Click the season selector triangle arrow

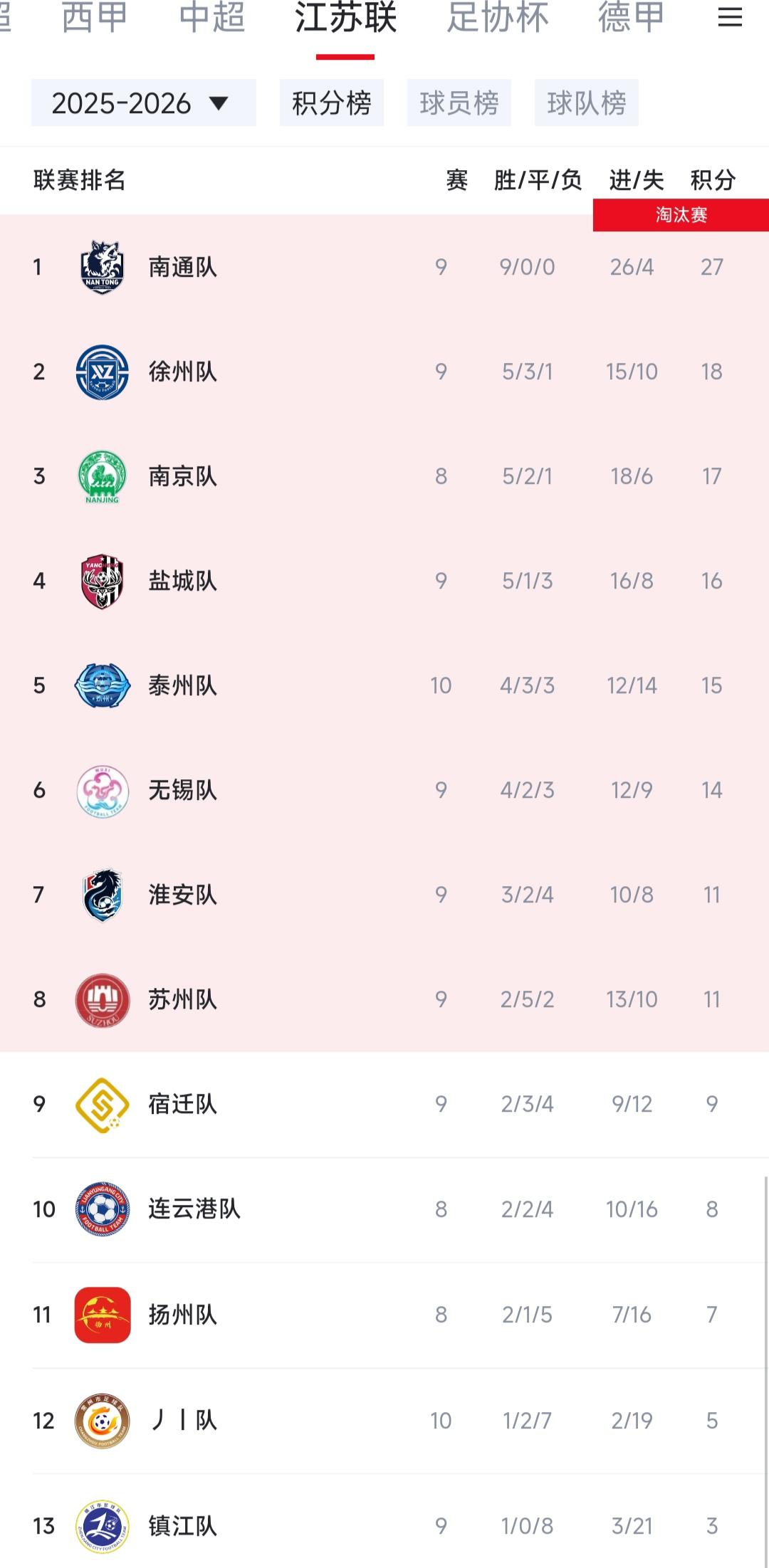219,104
